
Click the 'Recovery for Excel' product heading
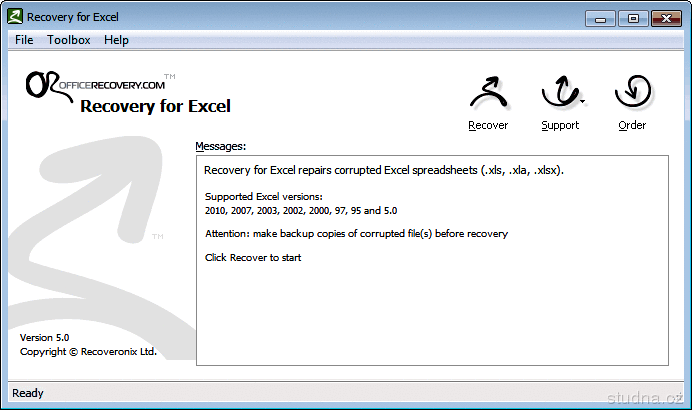(155, 106)
